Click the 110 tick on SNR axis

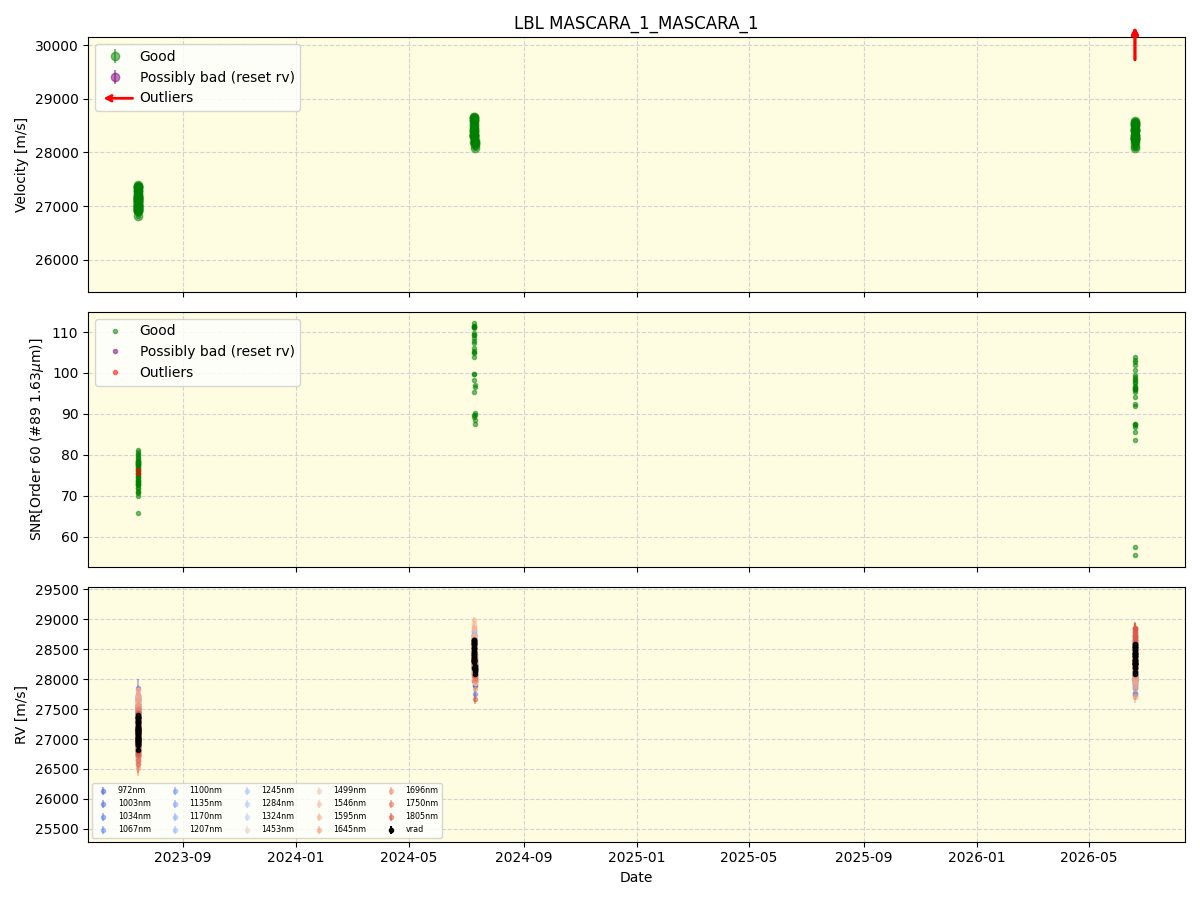click(x=67, y=332)
